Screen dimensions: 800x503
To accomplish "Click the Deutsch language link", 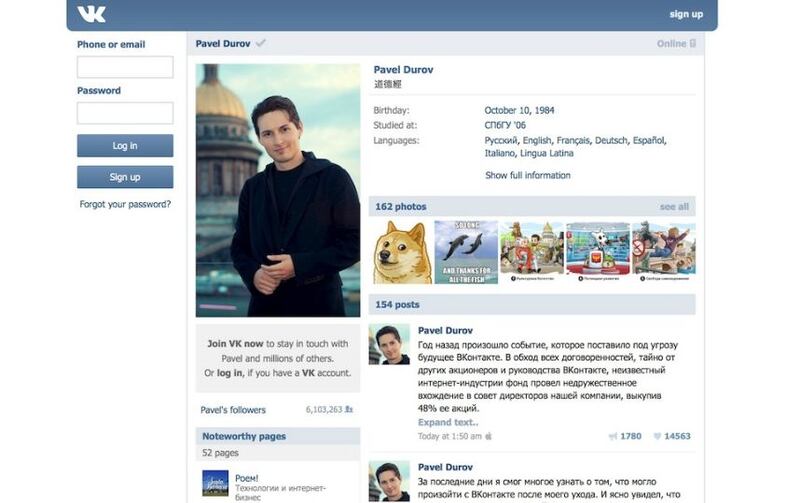I will click(x=611, y=140).
